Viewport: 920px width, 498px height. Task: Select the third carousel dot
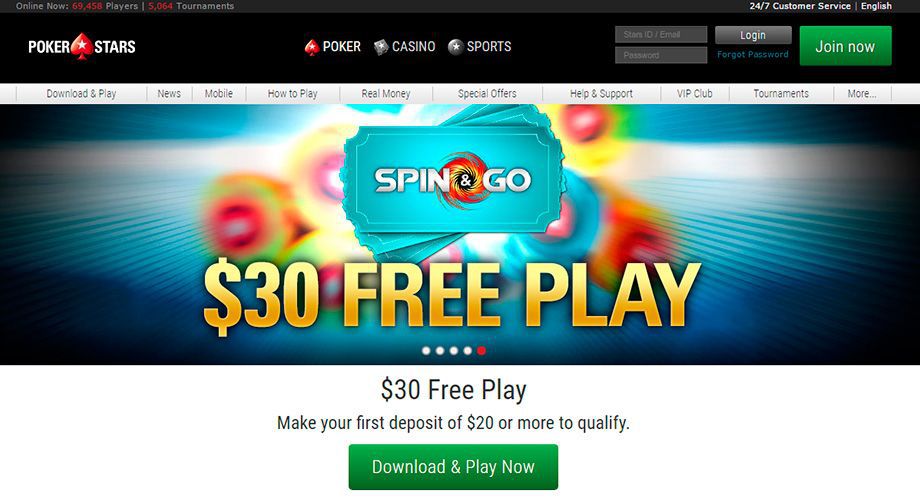pyautogui.click(x=454, y=351)
